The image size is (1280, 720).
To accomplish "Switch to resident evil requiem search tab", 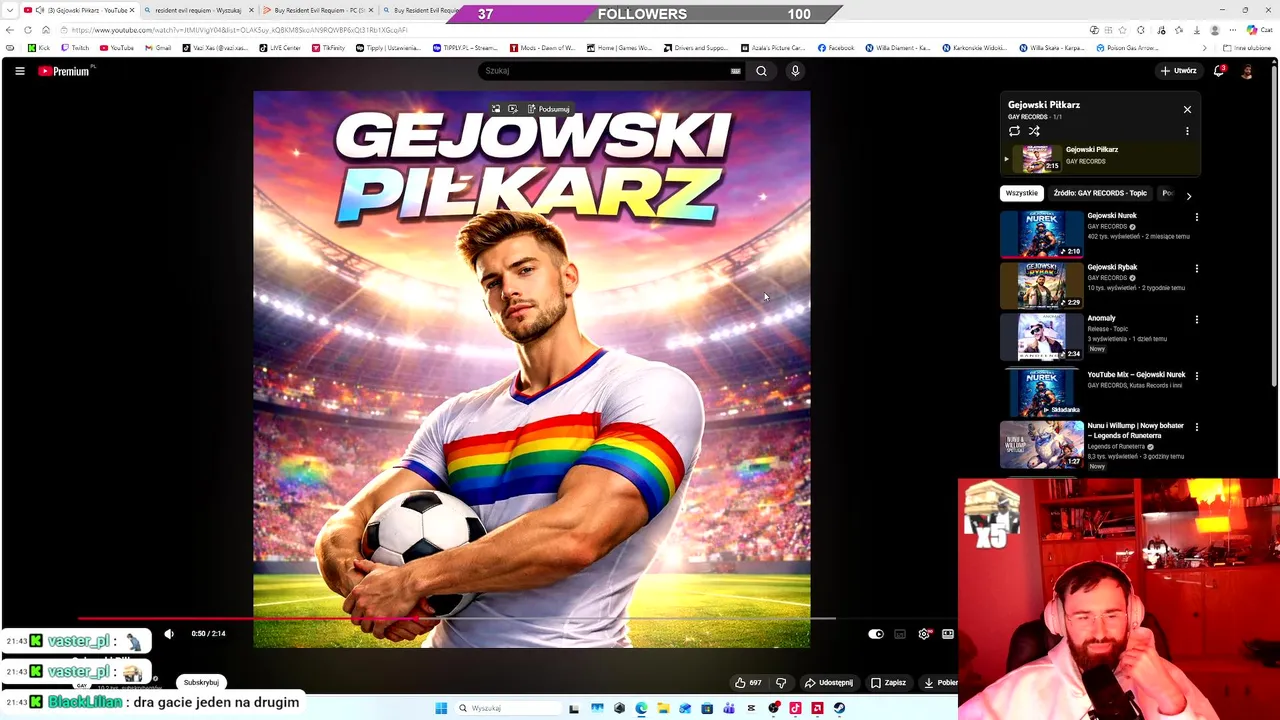I will 197,10.
